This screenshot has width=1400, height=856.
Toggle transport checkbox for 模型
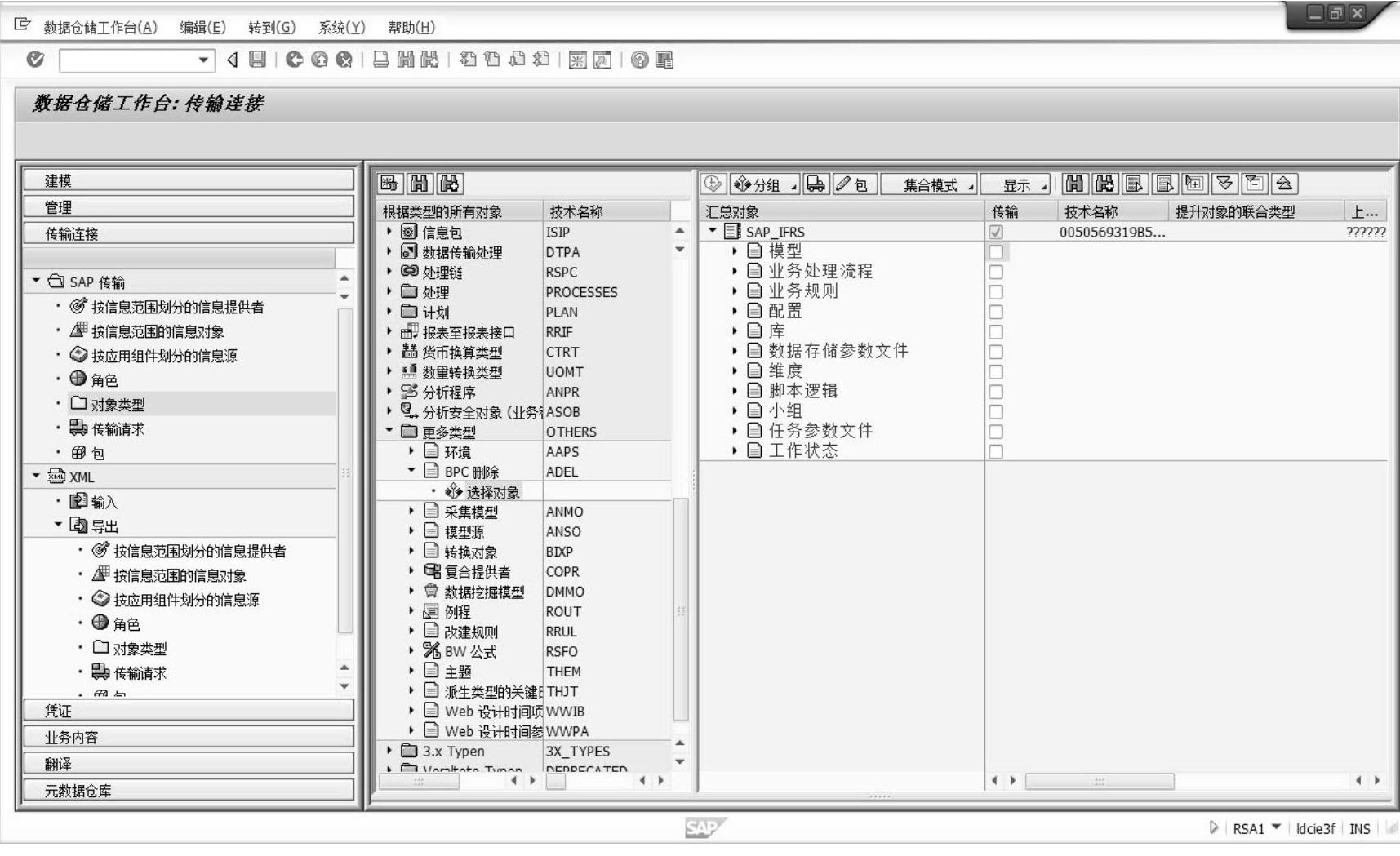coord(996,252)
